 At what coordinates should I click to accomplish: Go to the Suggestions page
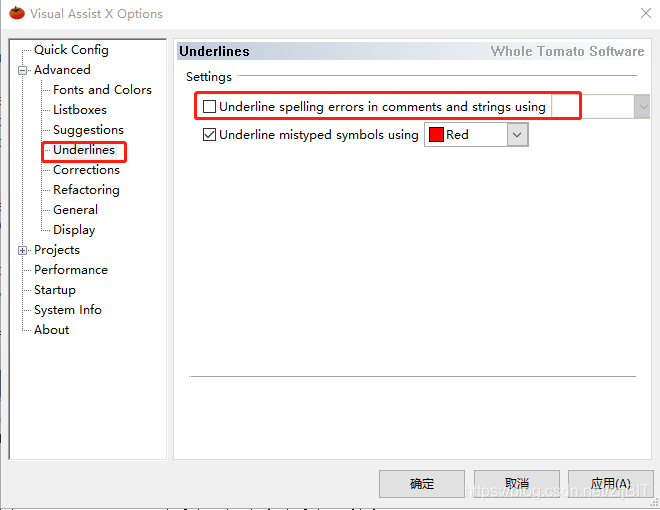point(88,130)
